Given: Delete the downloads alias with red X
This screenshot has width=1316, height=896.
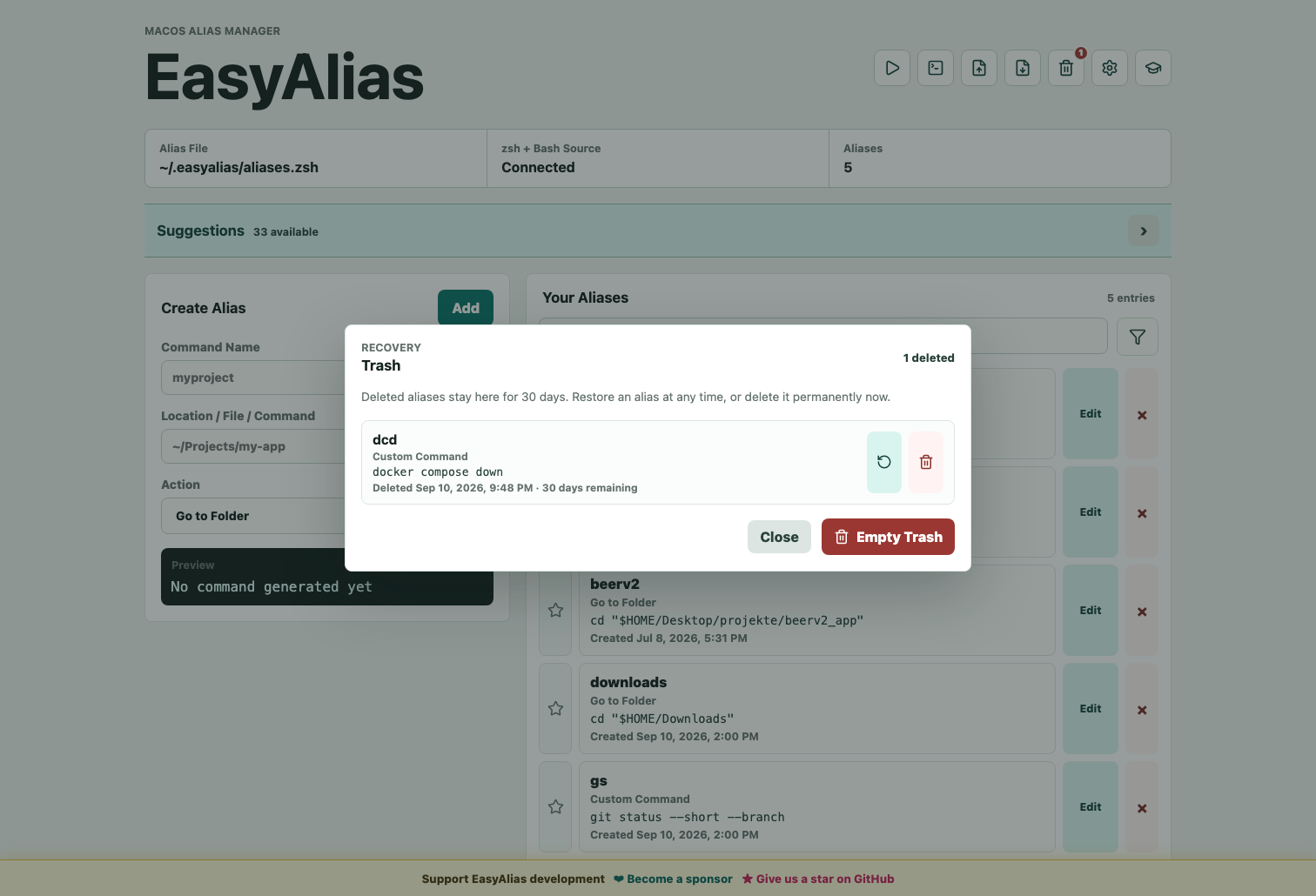Looking at the screenshot, I should (1142, 710).
